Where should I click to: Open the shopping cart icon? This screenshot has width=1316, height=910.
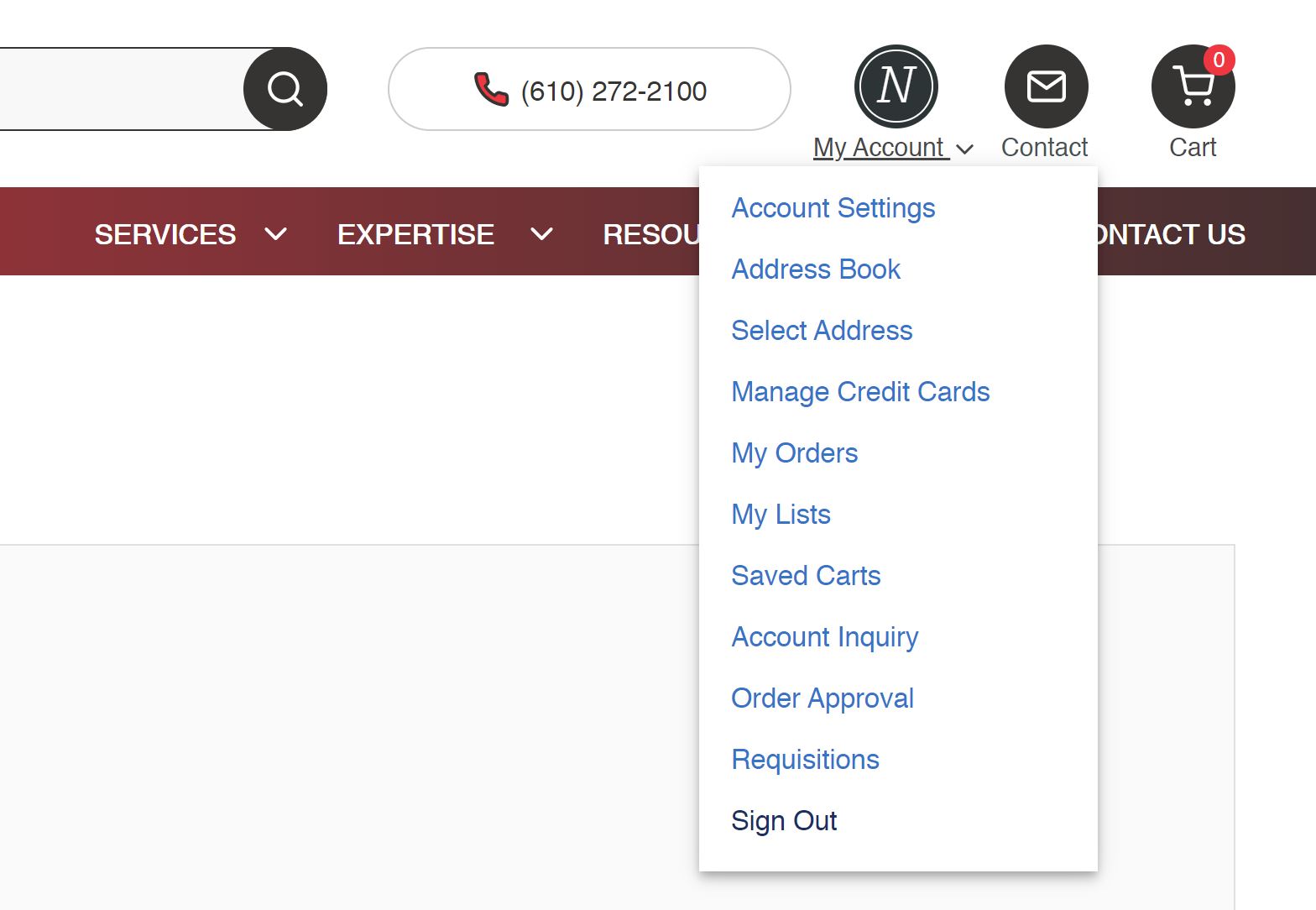click(x=1193, y=86)
